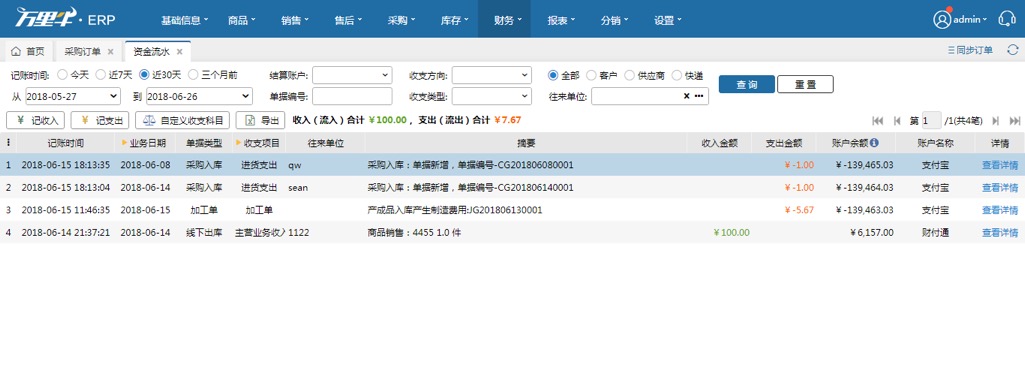Click the 财付通 account name cell
The height and width of the screenshot is (368, 1025).
[x=935, y=233]
